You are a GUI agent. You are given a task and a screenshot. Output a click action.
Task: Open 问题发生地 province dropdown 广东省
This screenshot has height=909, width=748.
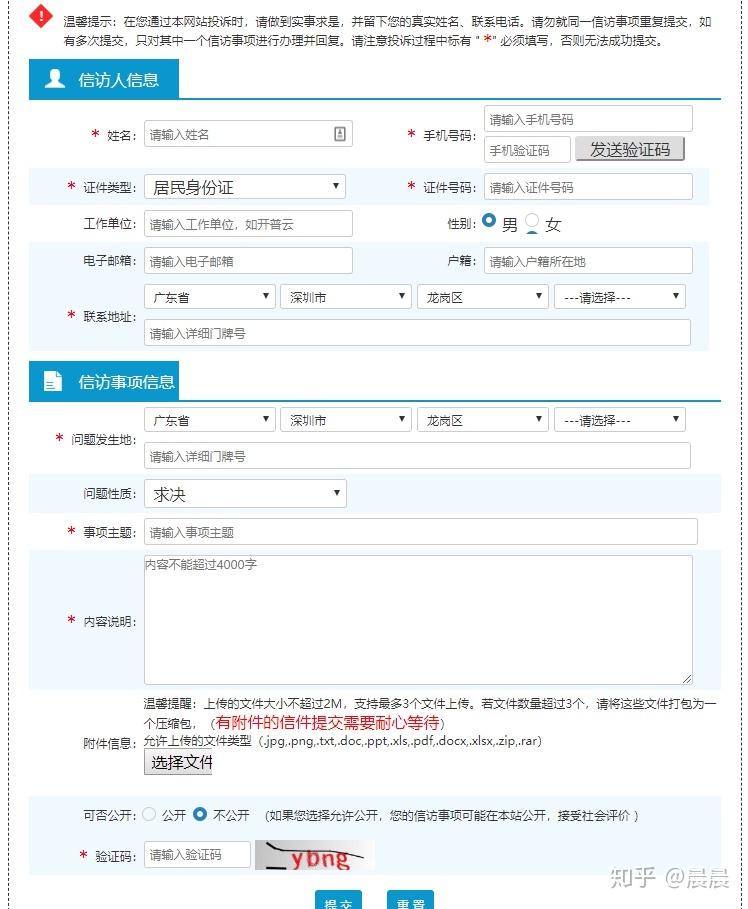click(x=209, y=419)
